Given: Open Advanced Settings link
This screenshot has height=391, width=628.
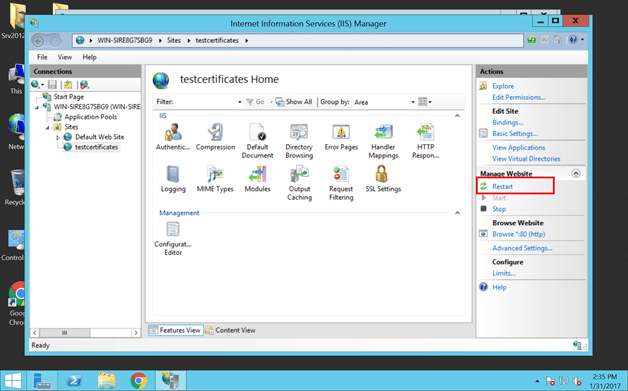Looking at the screenshot, I should tap(522, 248).
